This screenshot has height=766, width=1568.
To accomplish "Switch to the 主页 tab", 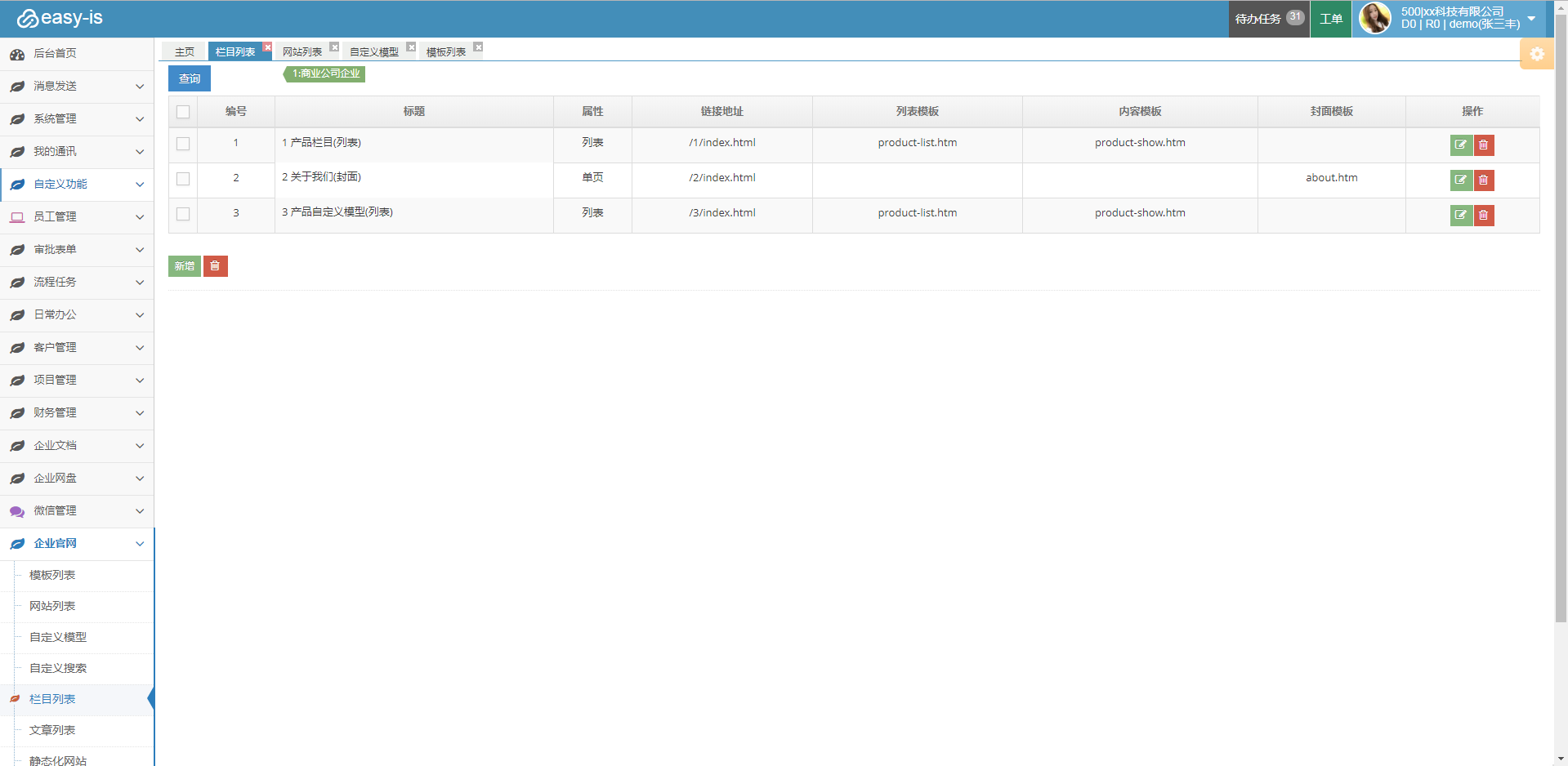I will [185, 51].
